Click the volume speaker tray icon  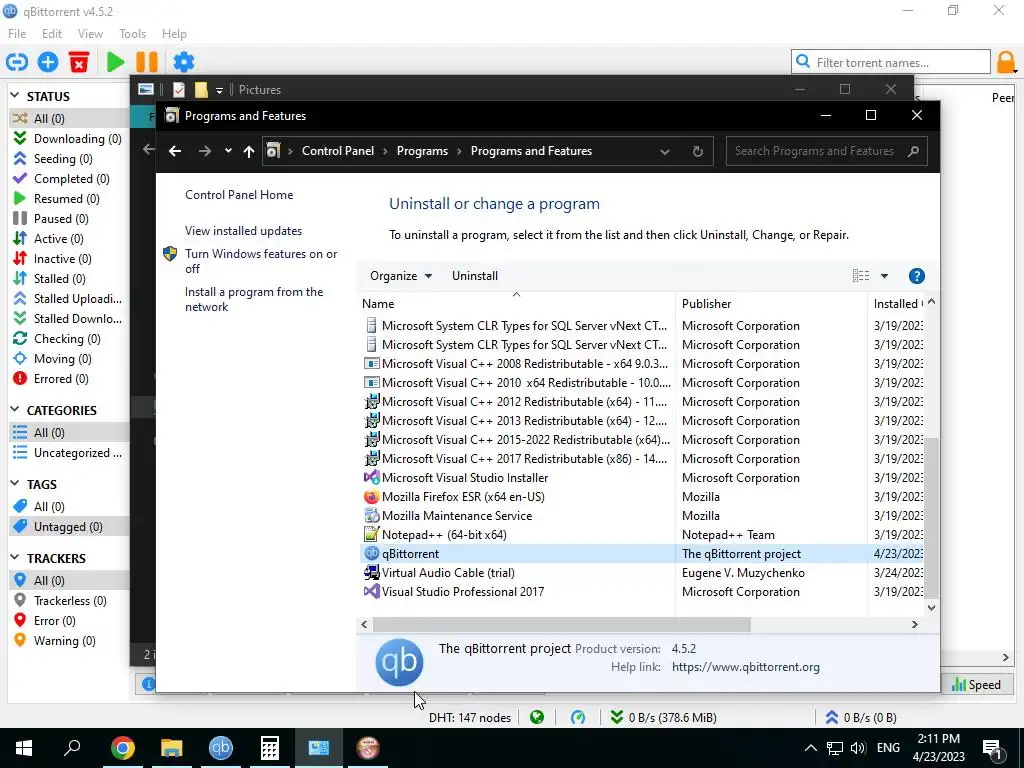point(858,748)
